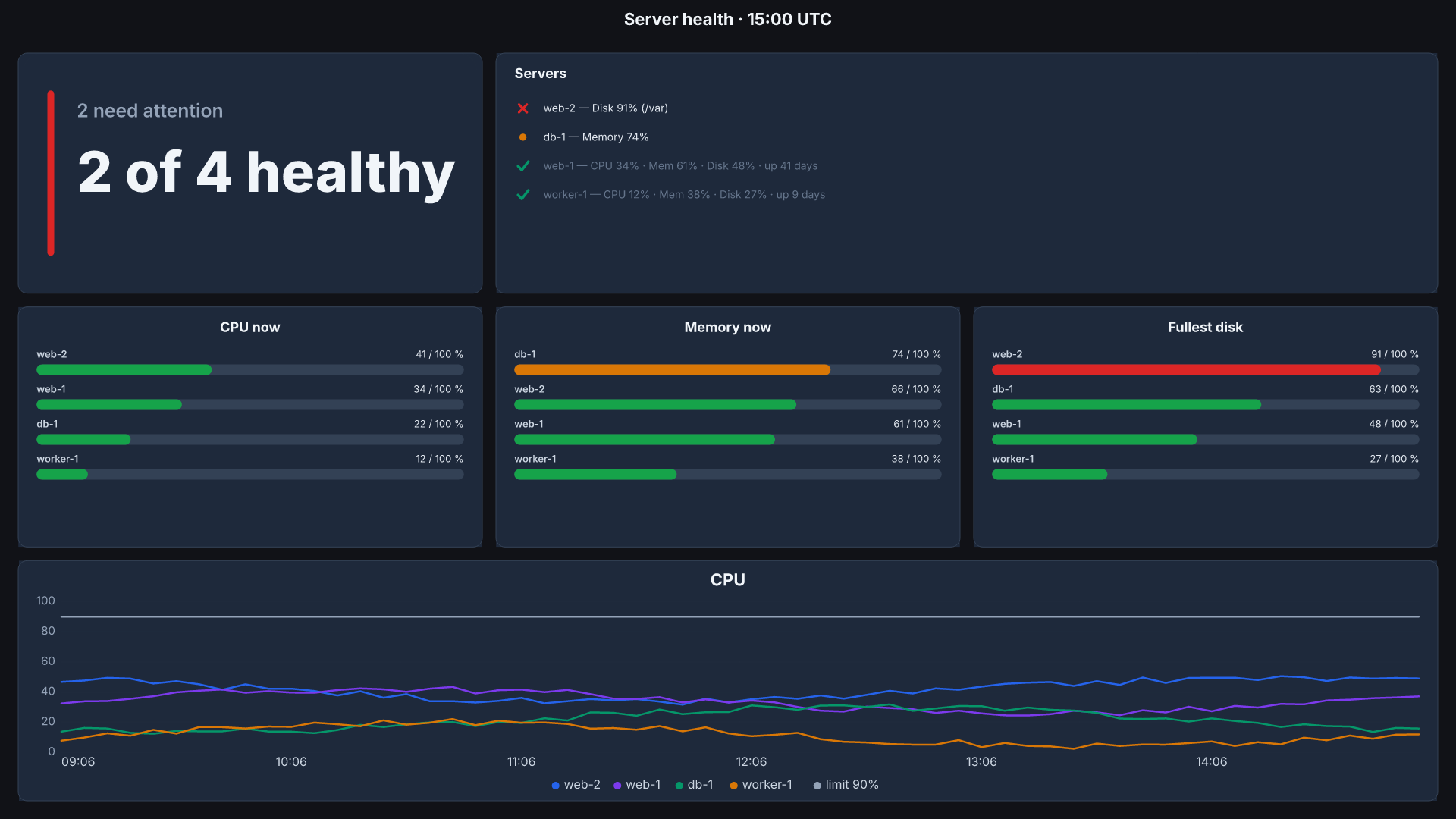Screen dimensions: 1456x819
Task: Click the red X icon beside web-2
Action: click(x=522, y=108)
